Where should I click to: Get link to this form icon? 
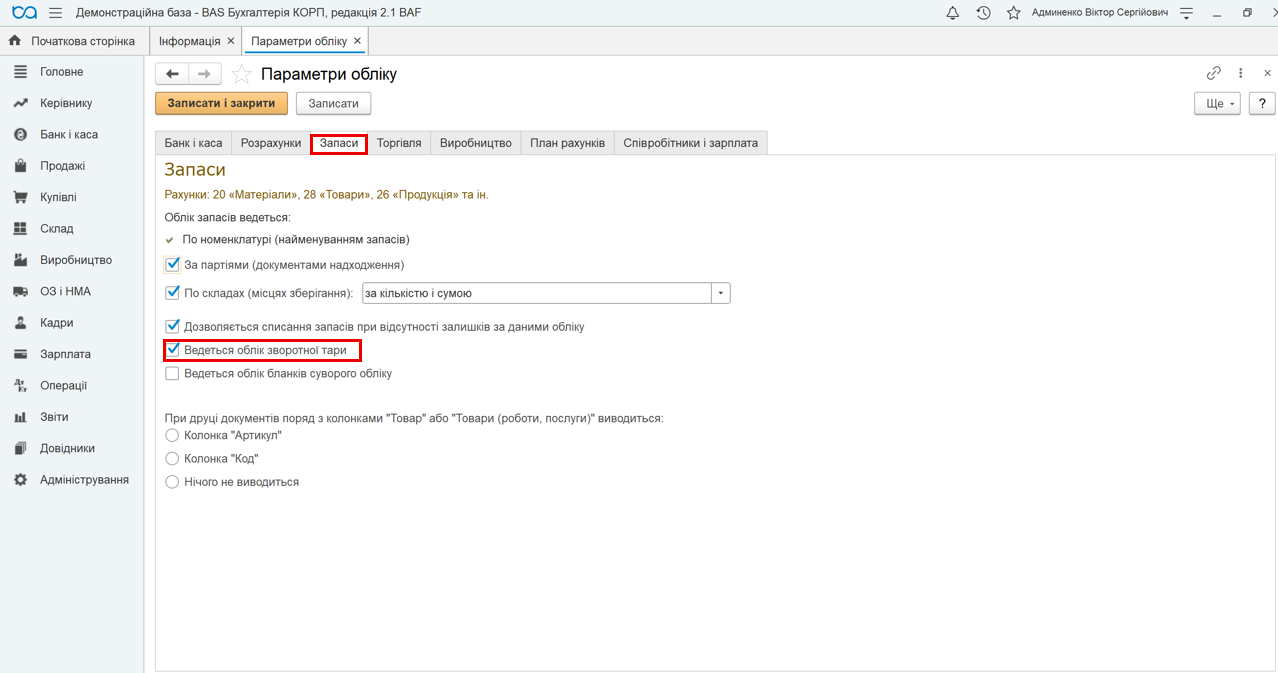tap(1214, 73)
